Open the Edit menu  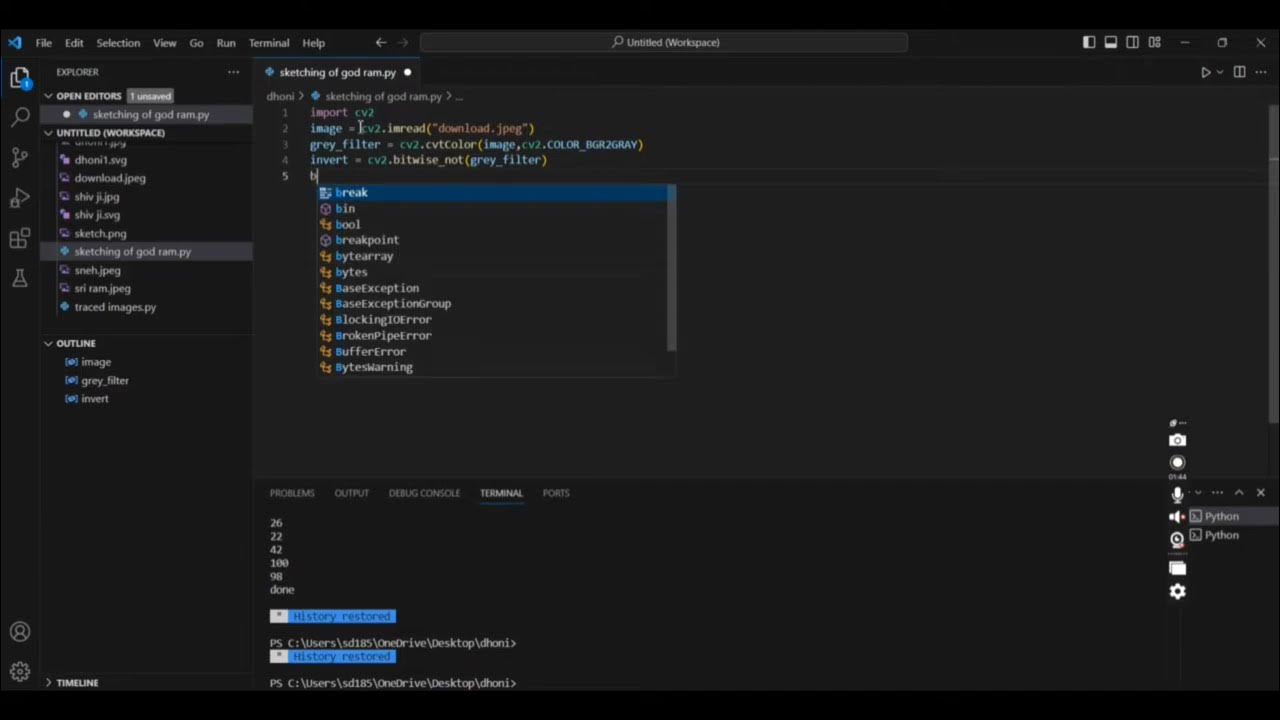point(74,43)
